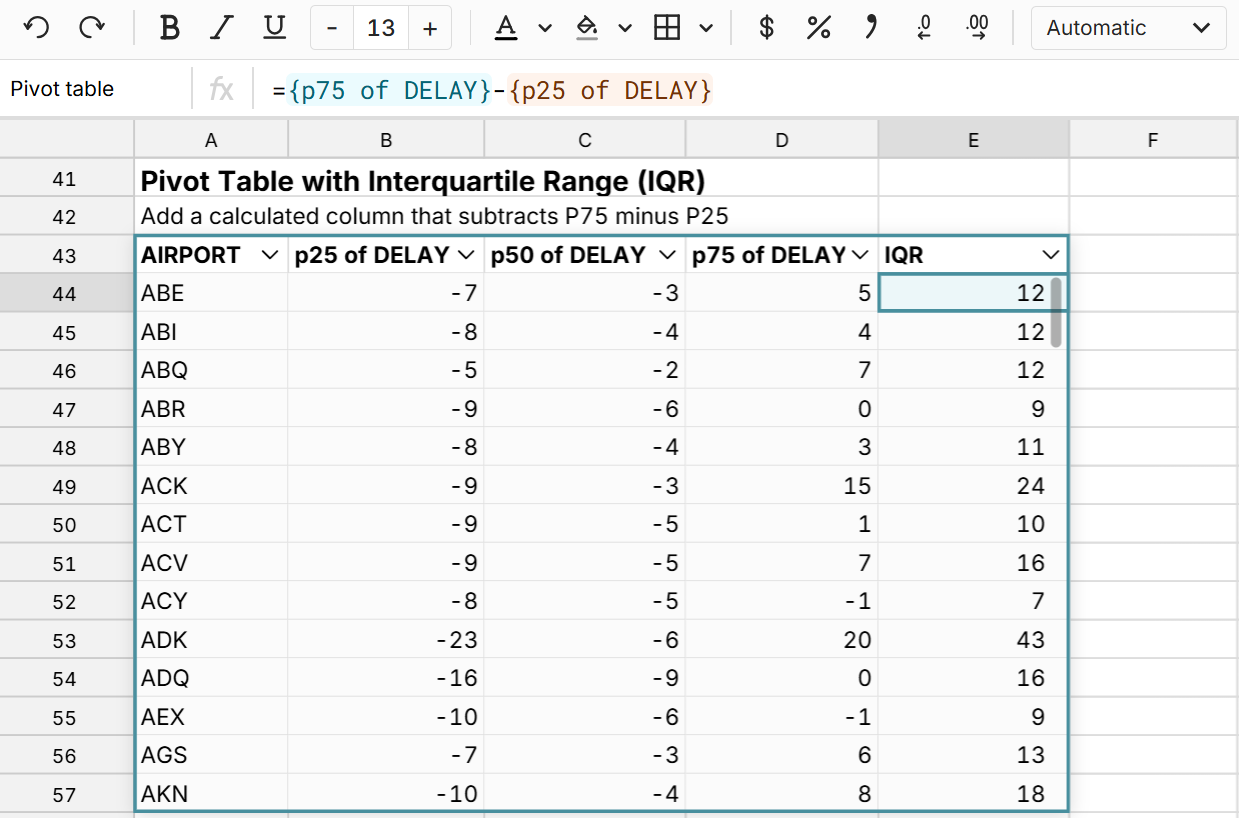Toggle bold formatting
Screen dimensions: 1239x818
tap(170, 27)
